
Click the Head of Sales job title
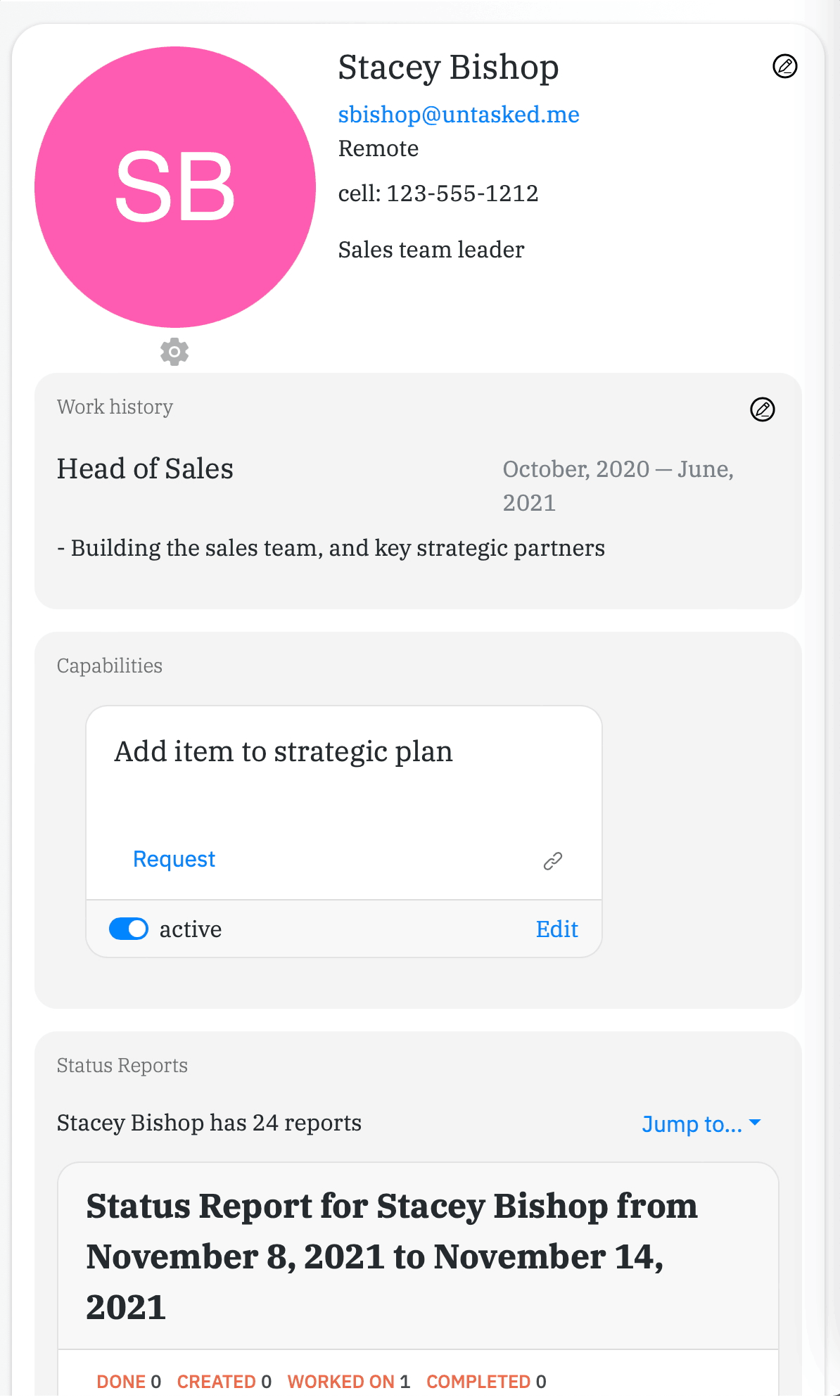pyautogui.click(x=145, y=469)
